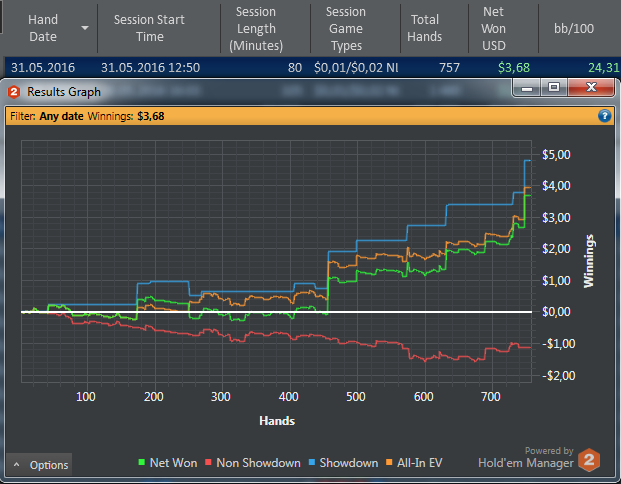Click the $0,01/$0,02 NL game type cell
The width and height of the screenshot is (621, 484).
coord(356,68)
